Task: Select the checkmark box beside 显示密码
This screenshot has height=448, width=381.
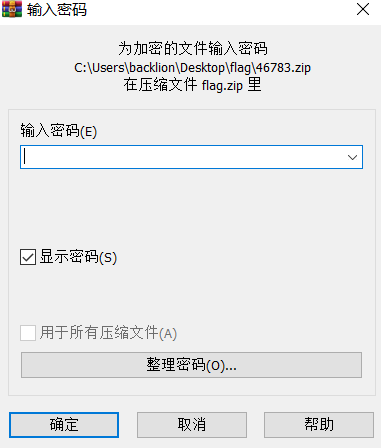Action: [28, 257]
